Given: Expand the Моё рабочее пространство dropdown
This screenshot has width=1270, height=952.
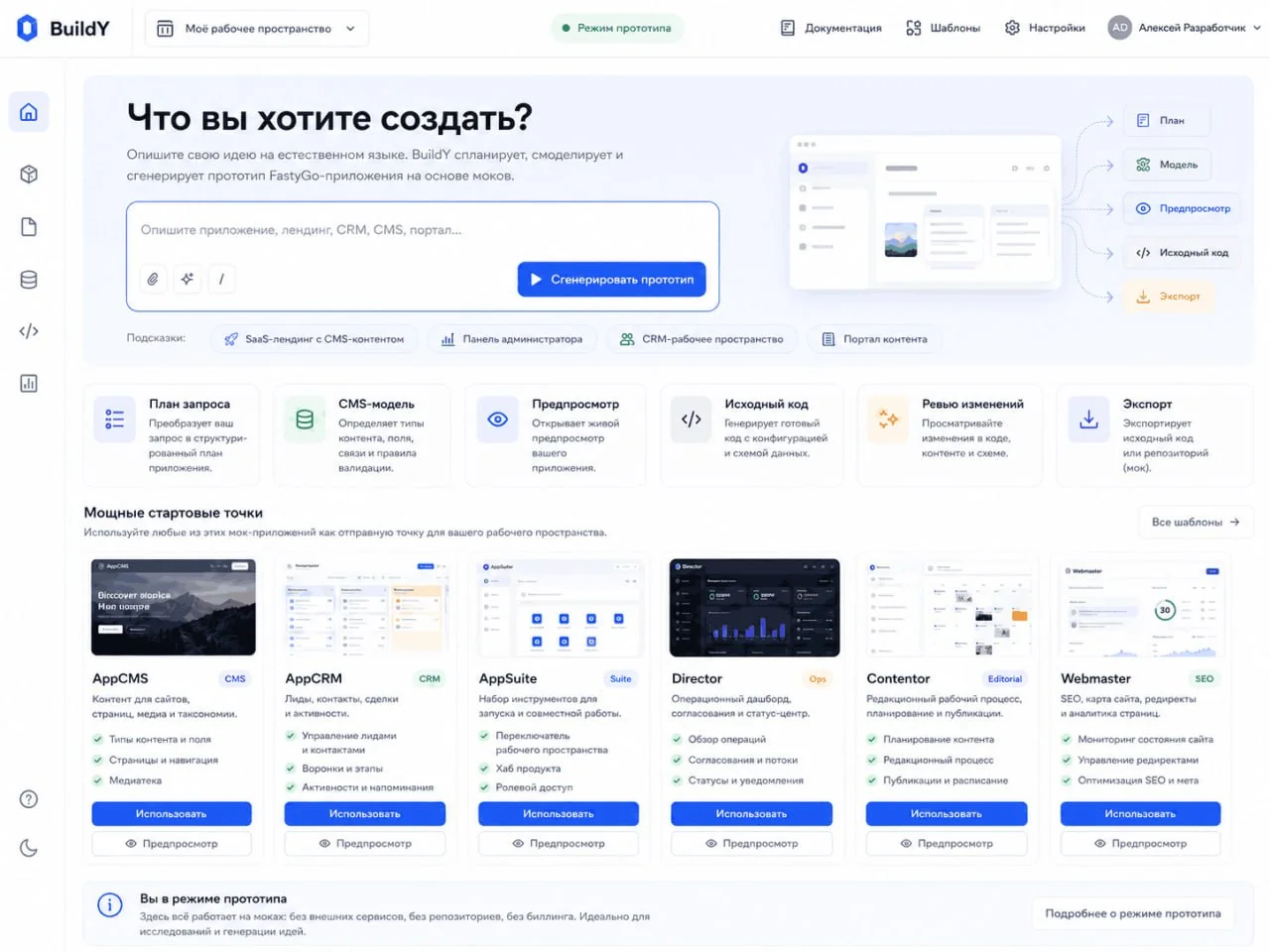Looking at the screenshot, I should [x=257, y=29].
